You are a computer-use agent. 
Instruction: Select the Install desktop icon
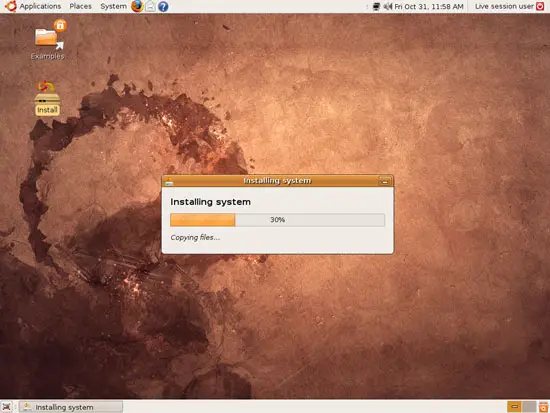pyautogui.click(x=47, y=98)
